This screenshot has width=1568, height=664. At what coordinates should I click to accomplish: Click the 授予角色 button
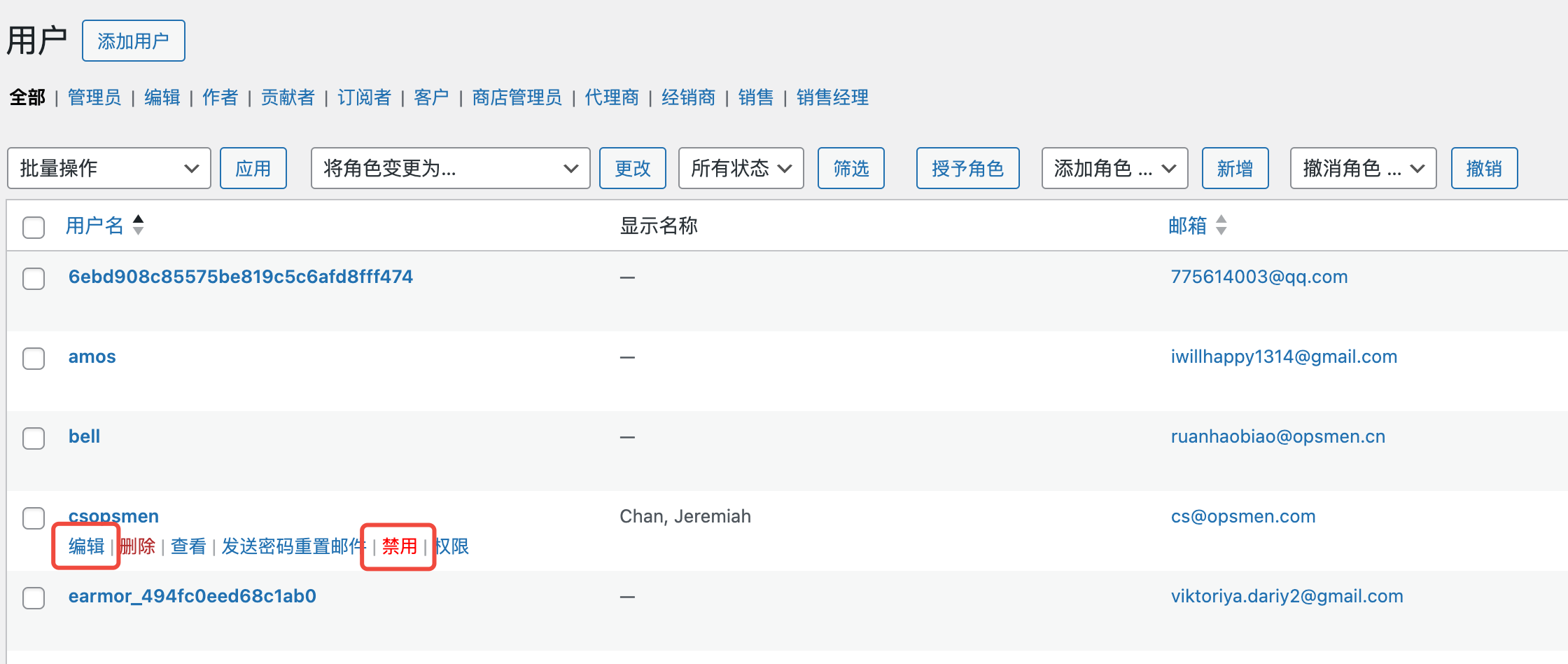pos(967,168)
